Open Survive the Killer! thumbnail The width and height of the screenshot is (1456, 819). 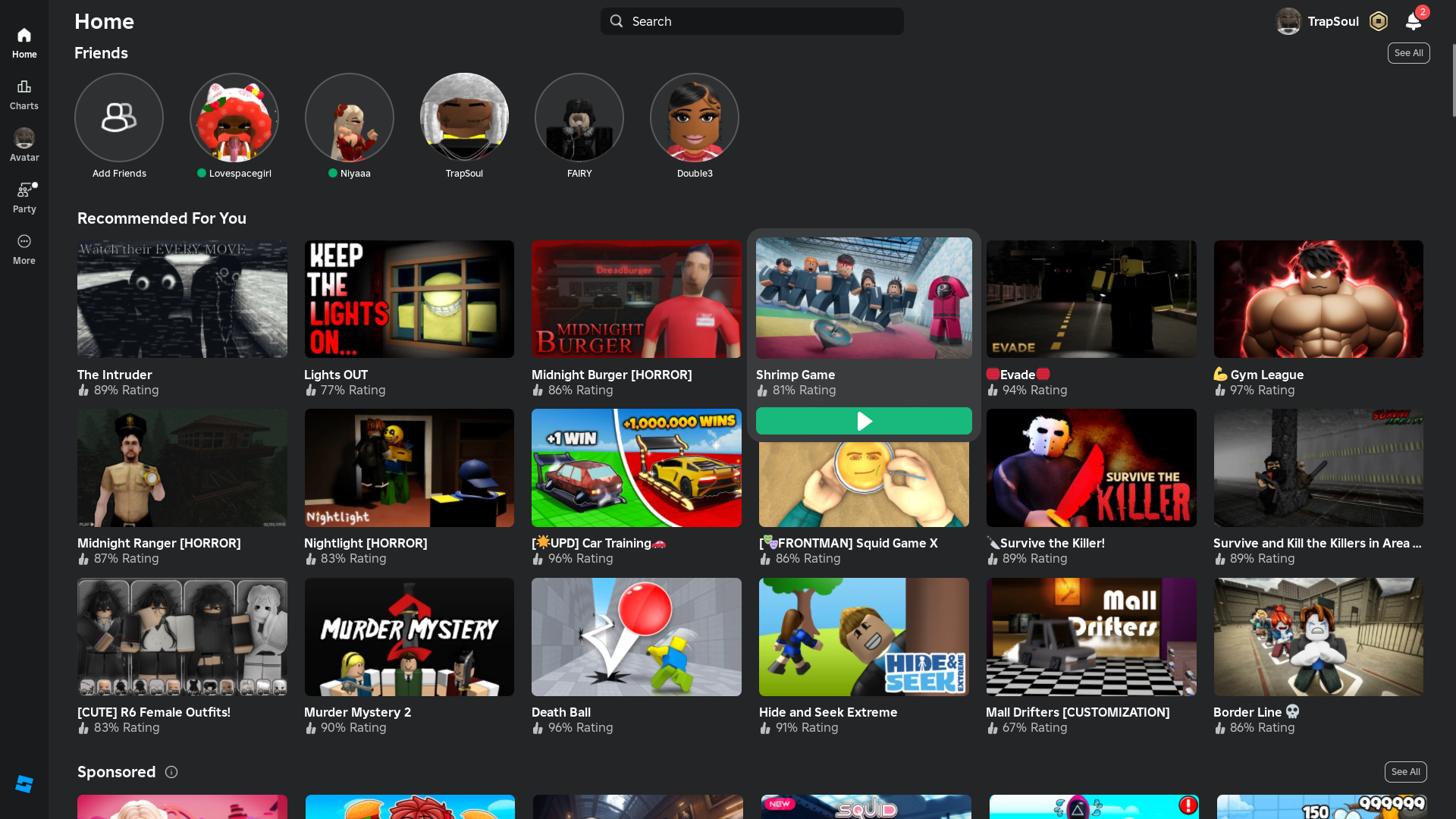(1091, 468)
